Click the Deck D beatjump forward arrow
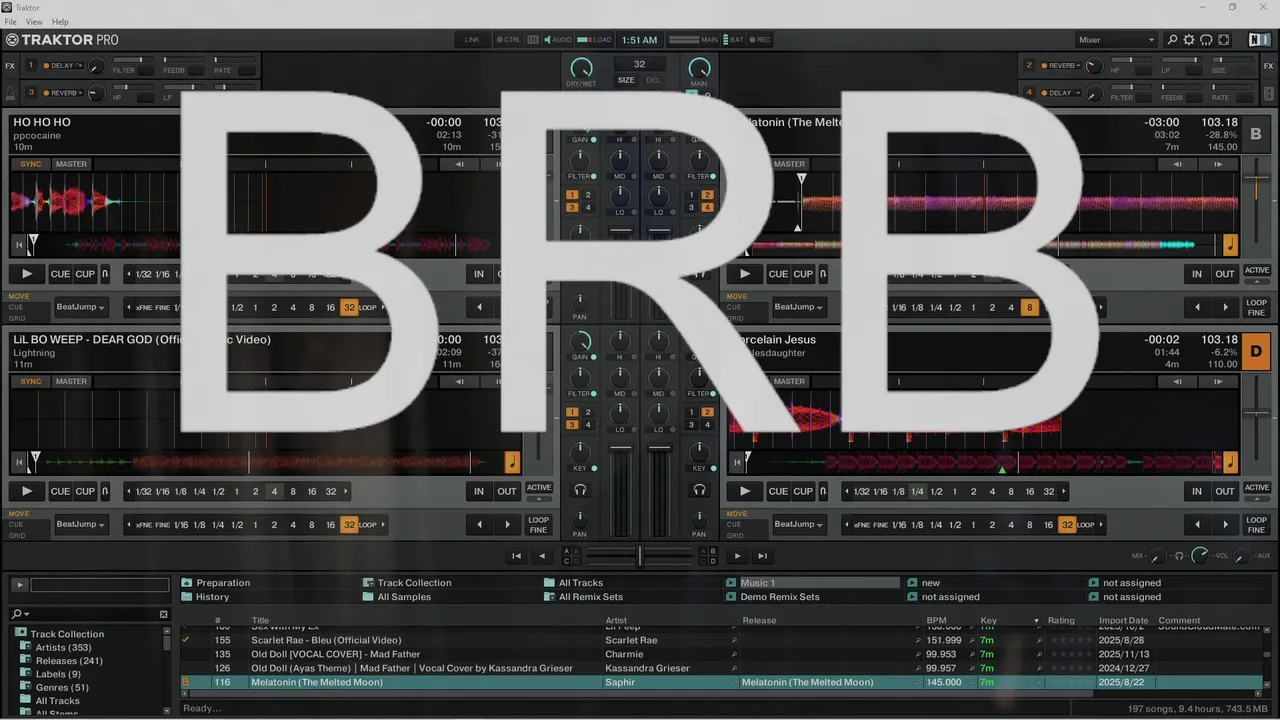 tap(1225, 524)
